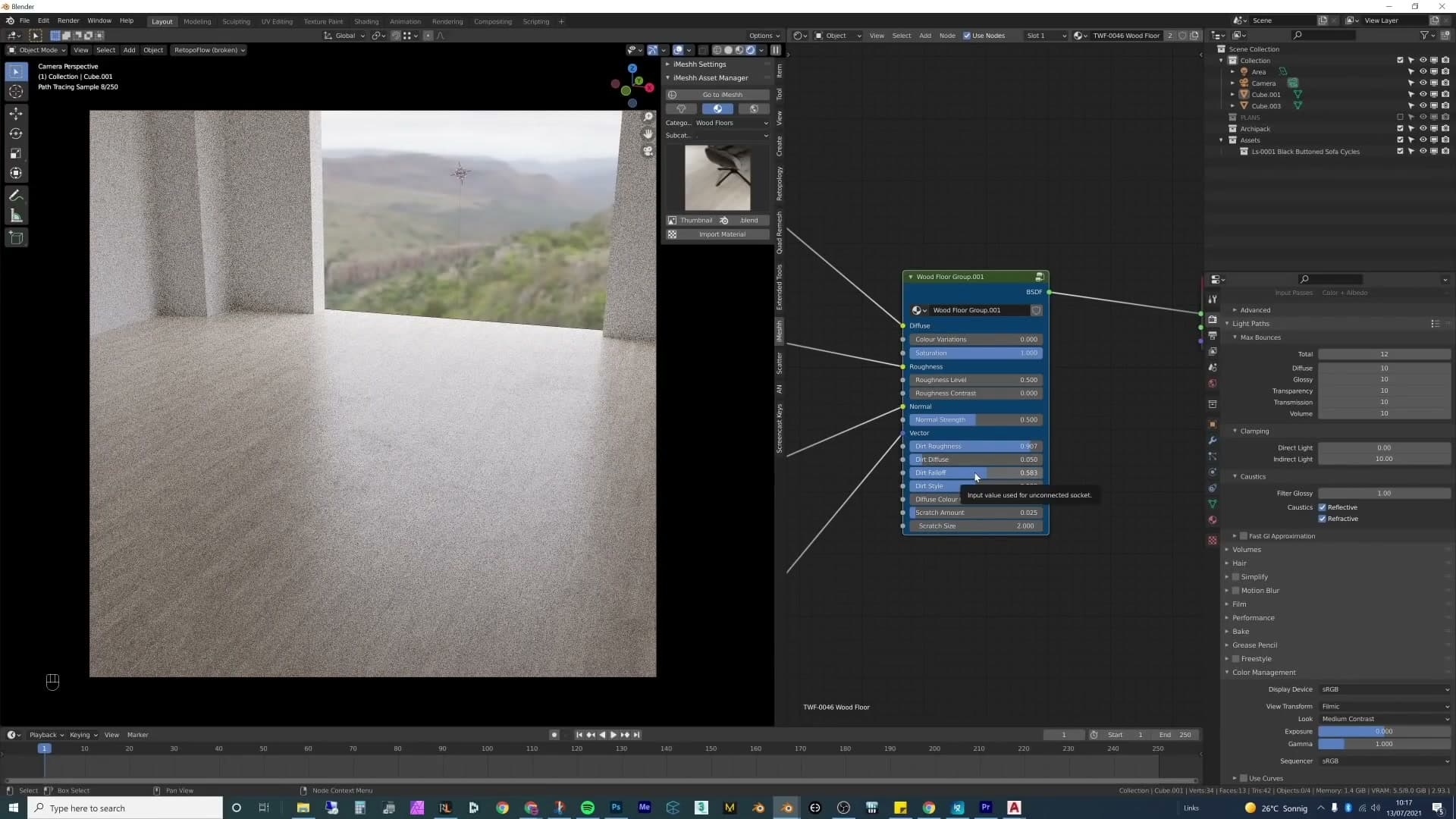
Task: Click the Total max bounces field
Action: [1385, 354]
